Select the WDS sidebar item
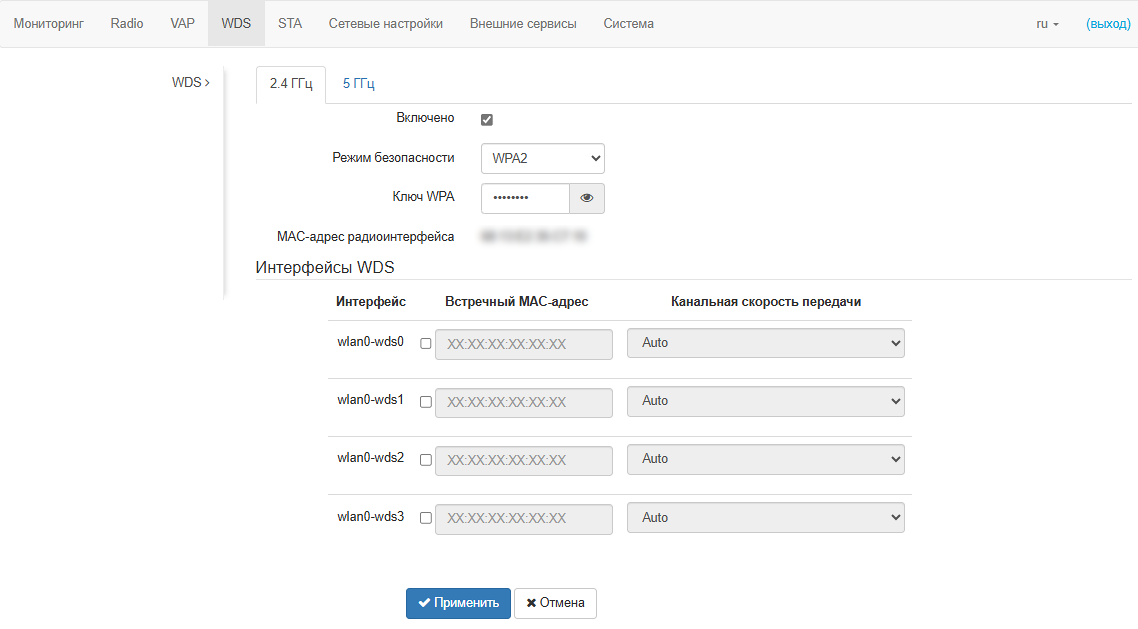This screenshot has height=629, width=1138. tap(190, 82)
